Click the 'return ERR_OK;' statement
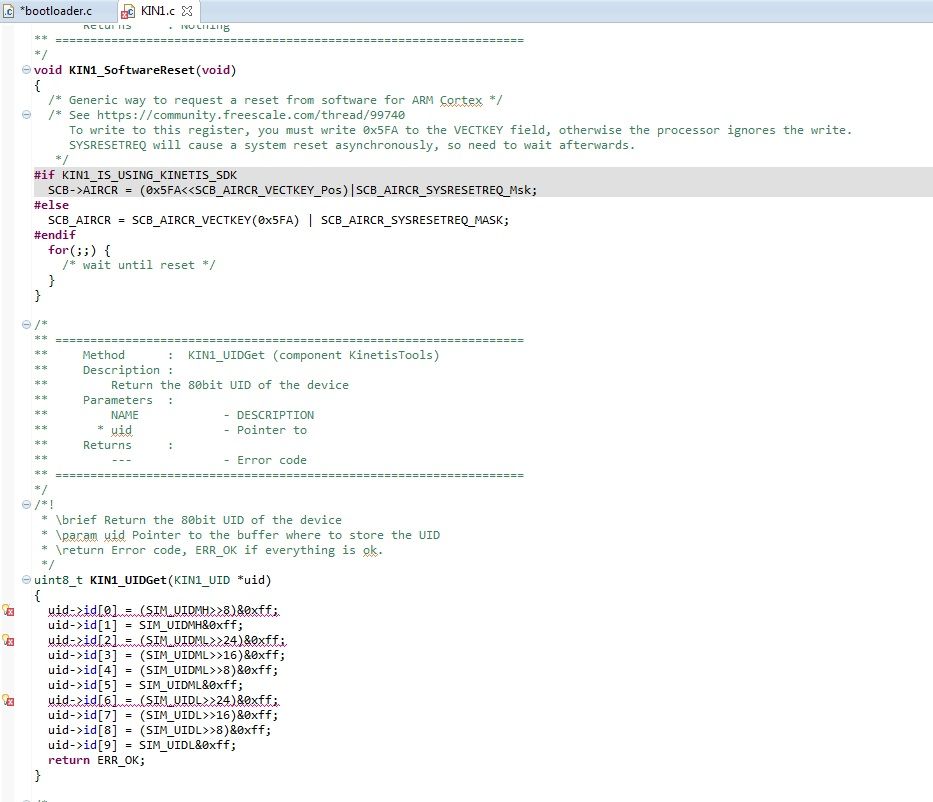Viewport: 933px width, 802px height. click(96, 760)
